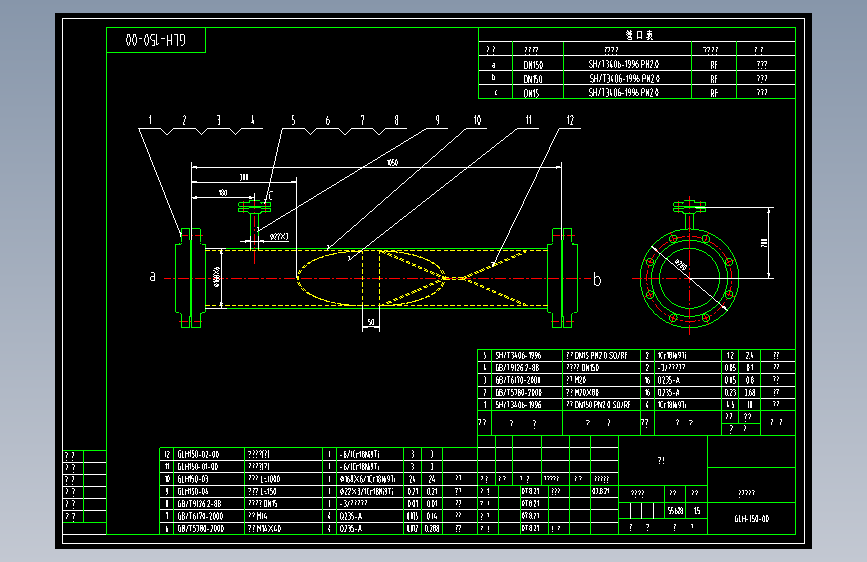Viewport: 867px width, 562px height.
Task: Click the 管口表 nozzle table title
Action: pos(640,35)
